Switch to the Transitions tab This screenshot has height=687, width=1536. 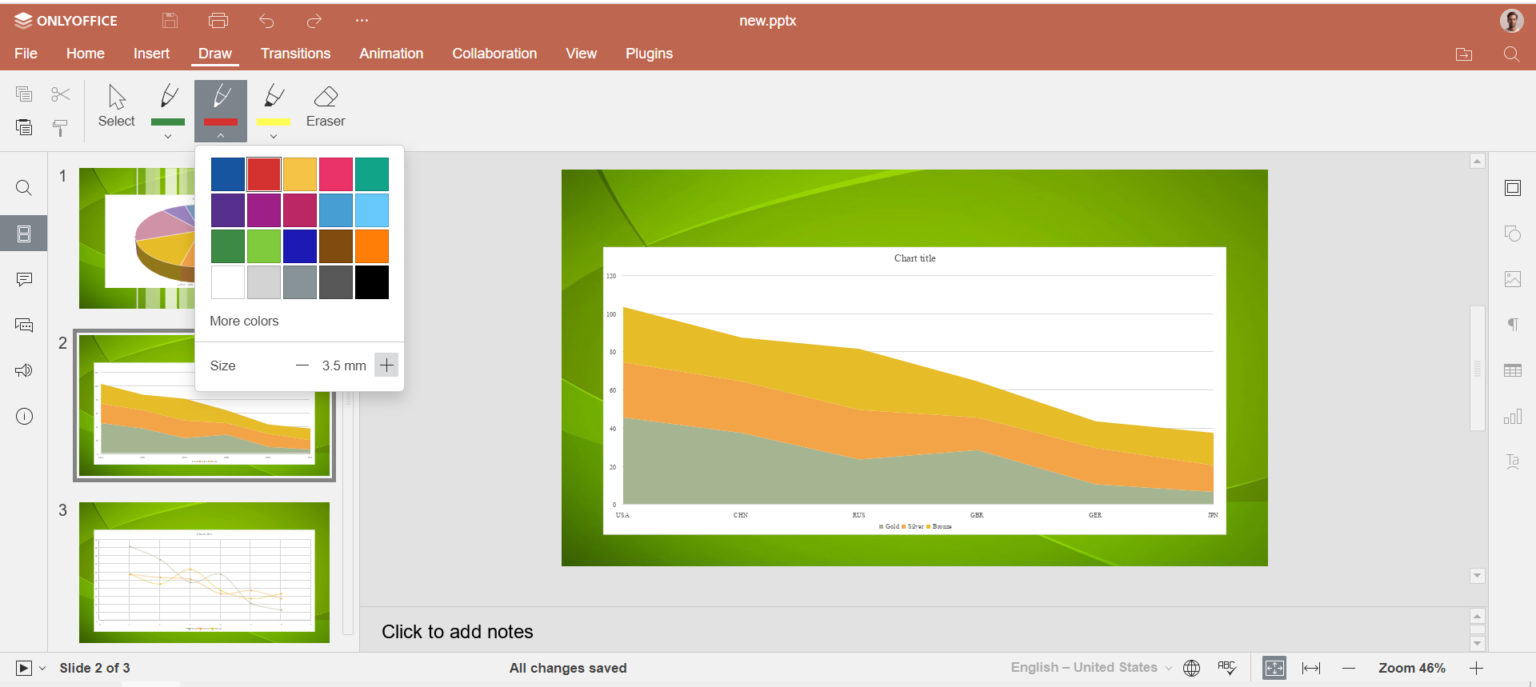click(x=295, y=53)
